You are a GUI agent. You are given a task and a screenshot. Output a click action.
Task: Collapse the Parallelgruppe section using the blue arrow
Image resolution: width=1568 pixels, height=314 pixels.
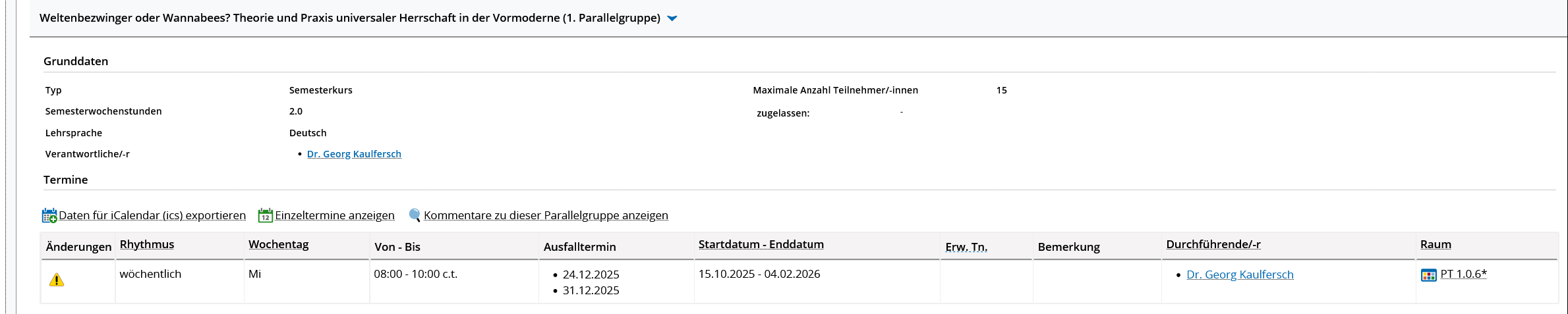(x=672, y=18)
